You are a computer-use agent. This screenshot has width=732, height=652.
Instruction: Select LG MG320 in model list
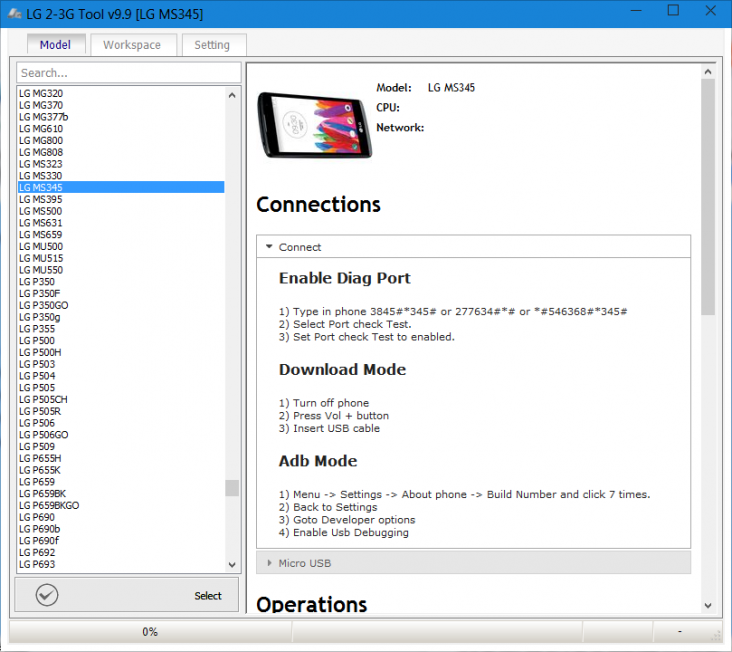[x=121, y=93]
